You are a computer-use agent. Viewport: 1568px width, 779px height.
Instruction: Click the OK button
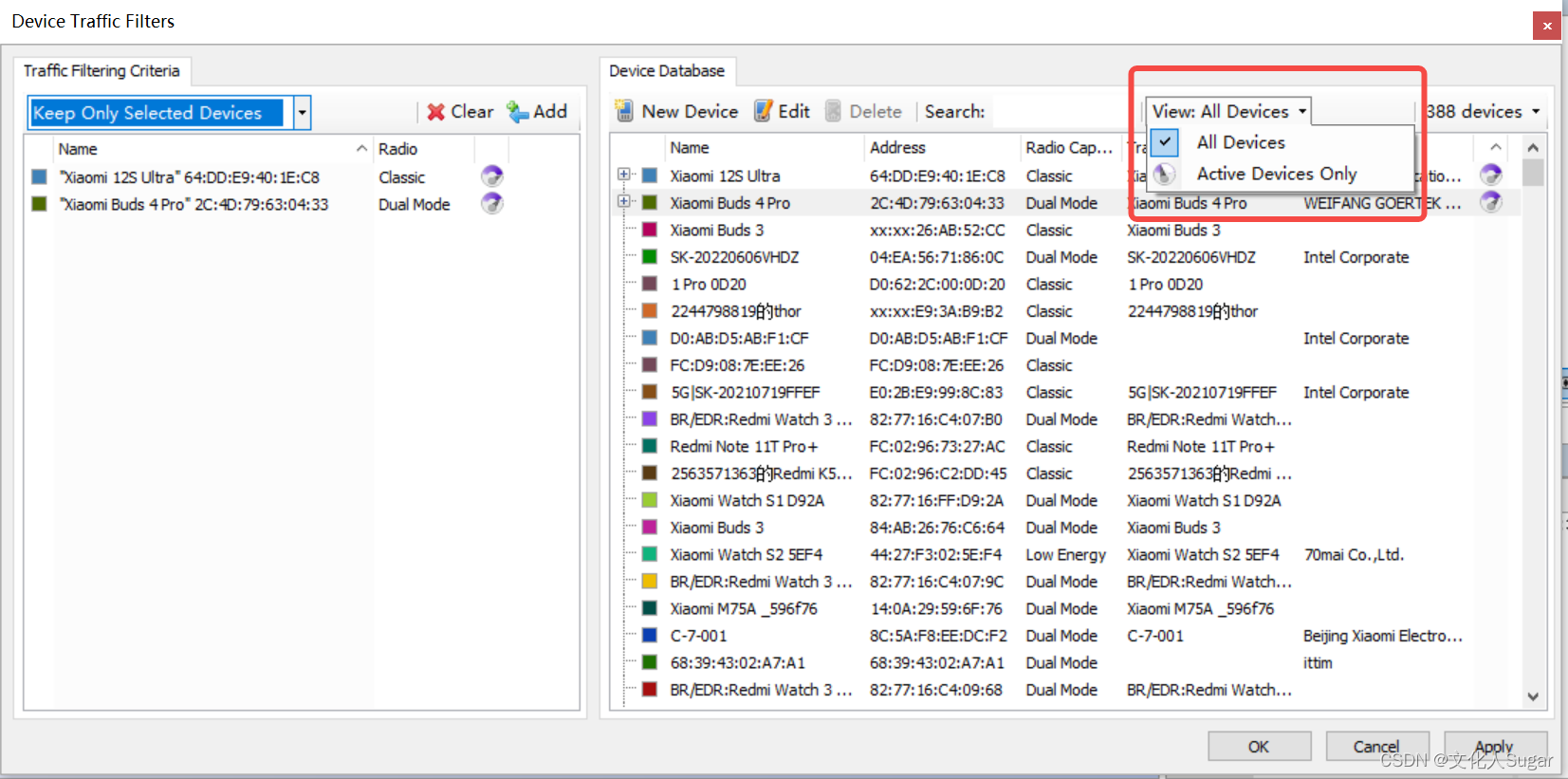1259,747
